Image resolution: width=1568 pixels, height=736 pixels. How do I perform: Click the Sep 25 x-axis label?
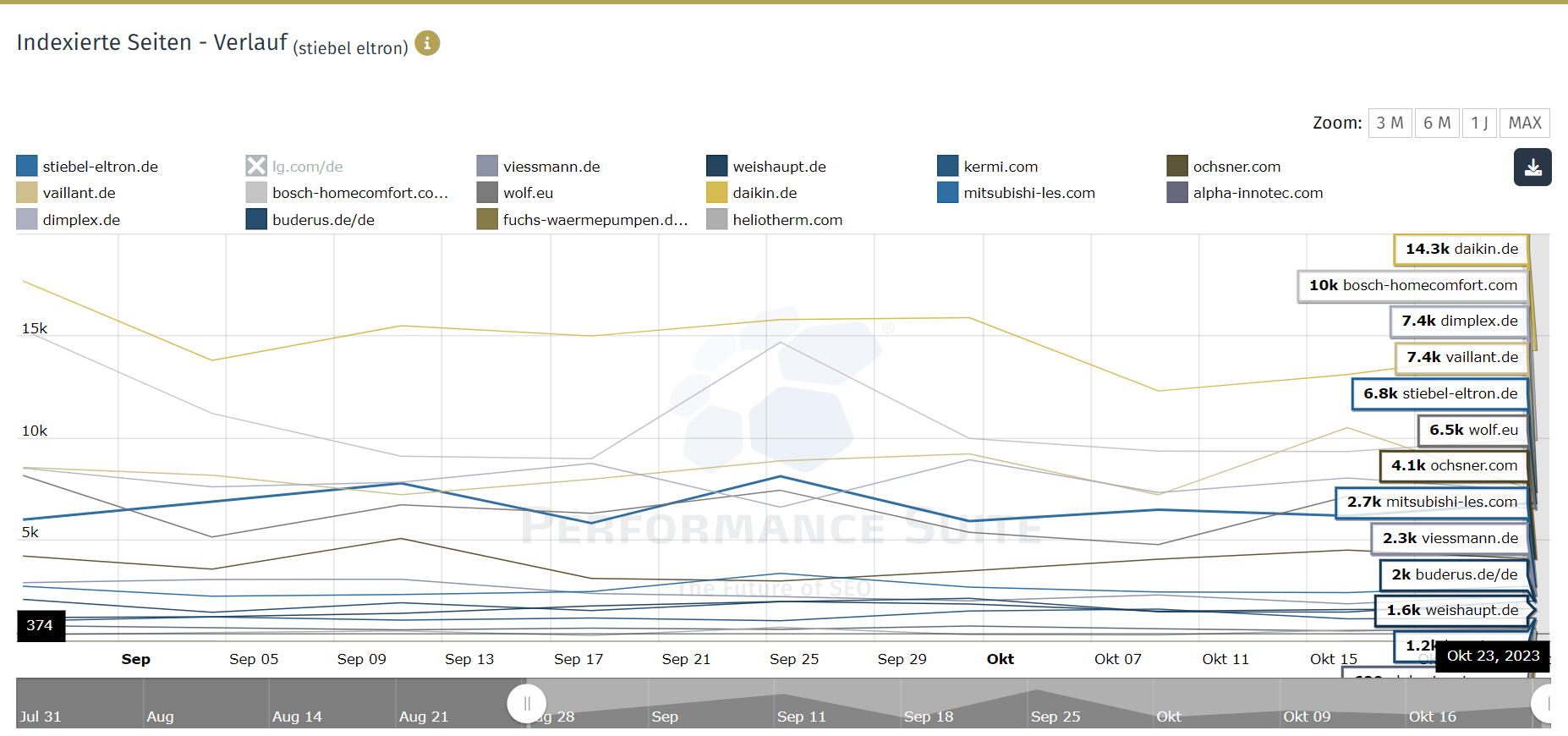(x=794, y=659)
